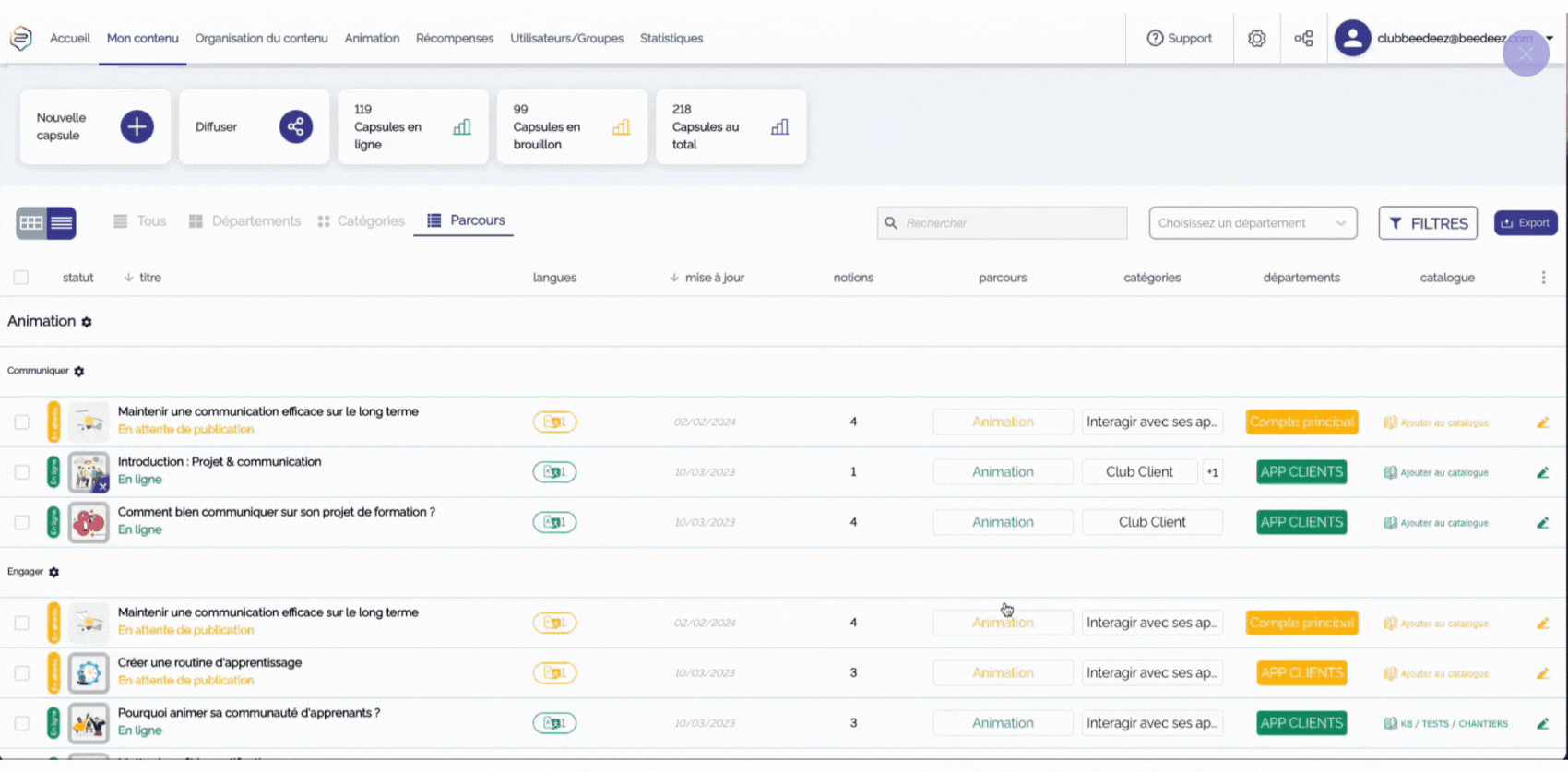Edit the Introduction : Projet & communication capsule
1568x772 pixels.
click(1542, 472)
